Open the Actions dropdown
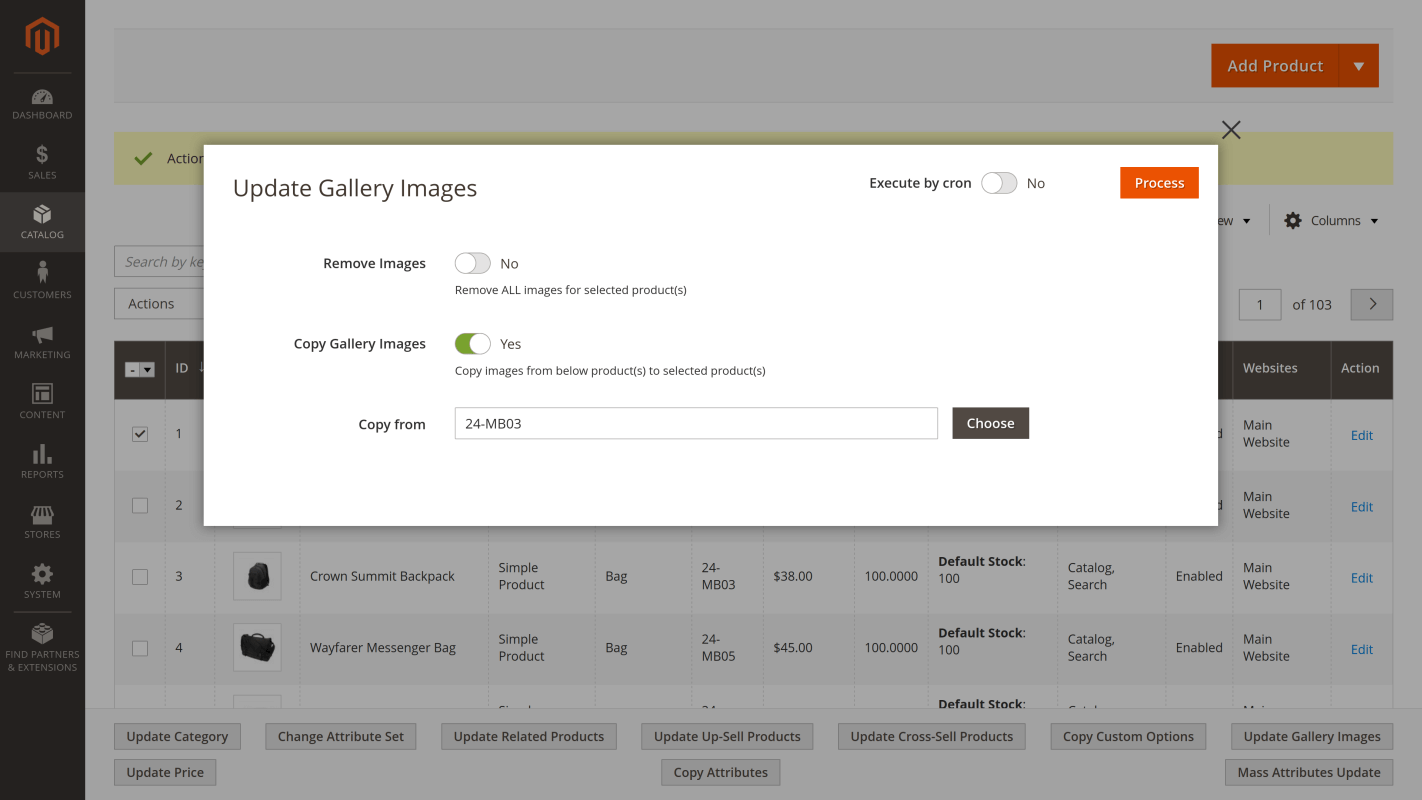1422x800 pixels. pos(160,304)
